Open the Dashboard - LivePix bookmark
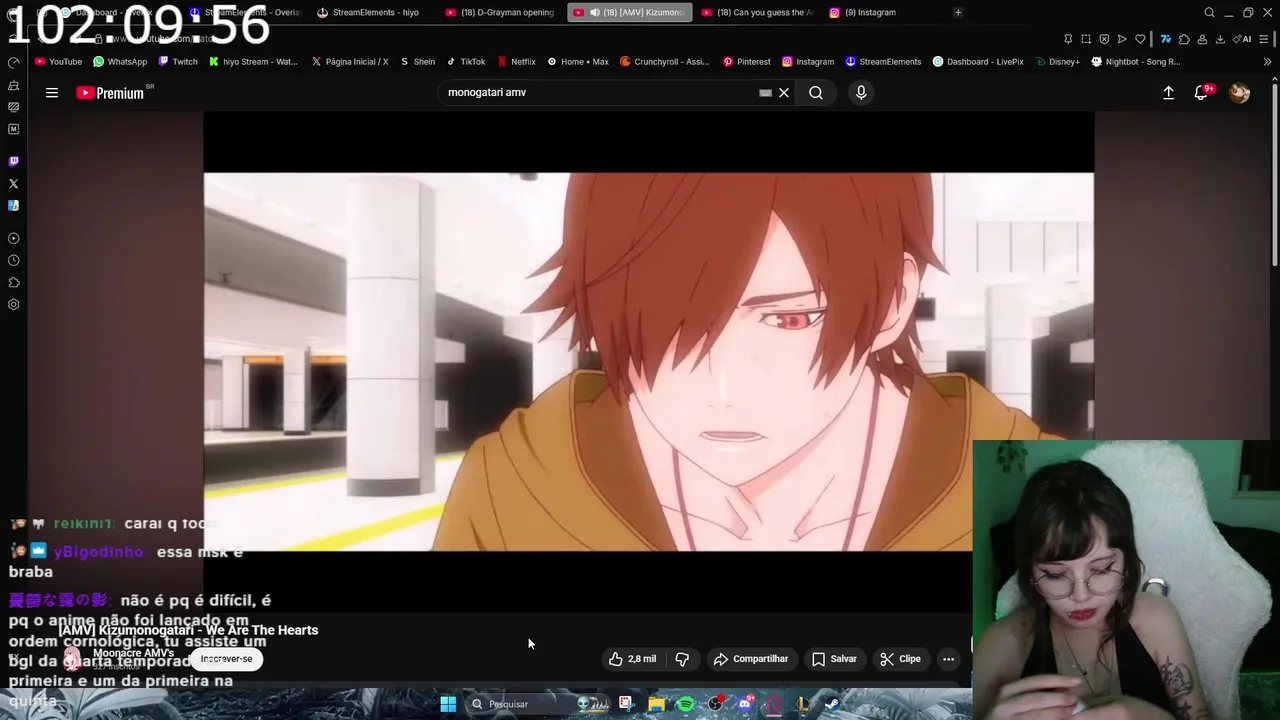The width and height of the screenshot is (1280, 720). pos(977,62)
